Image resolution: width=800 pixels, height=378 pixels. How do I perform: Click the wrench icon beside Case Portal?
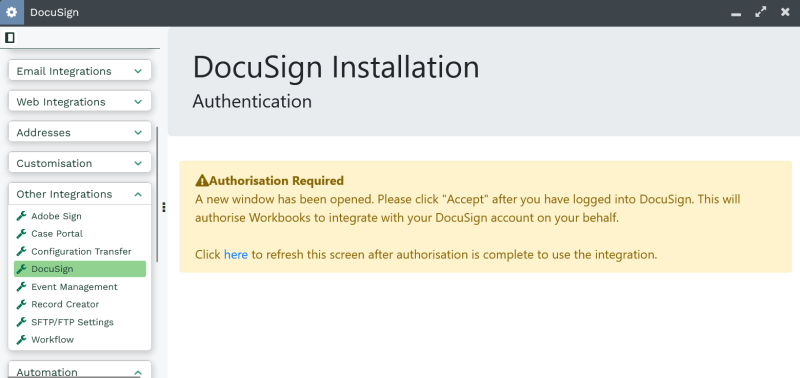click(21, 234)
